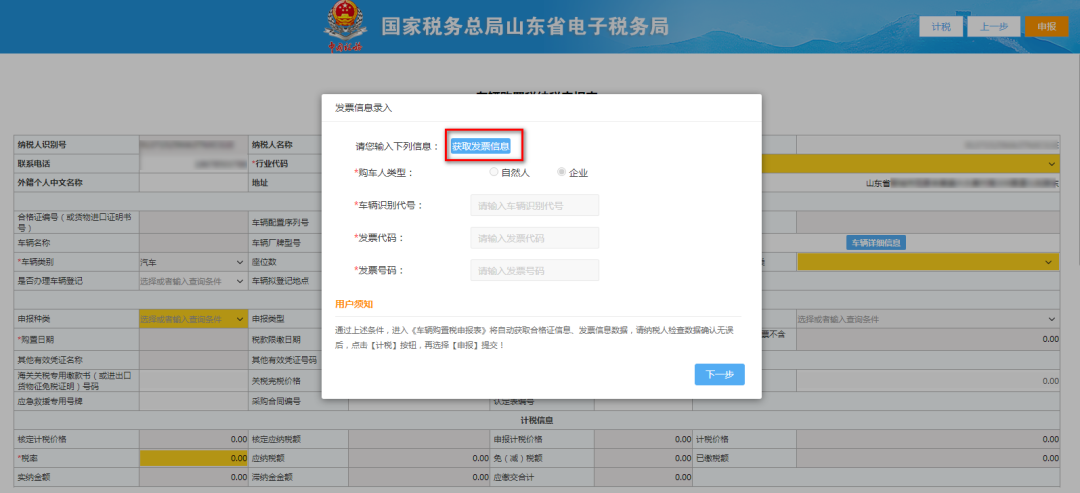Focus the 发票号码 input field

click(534, 270)
